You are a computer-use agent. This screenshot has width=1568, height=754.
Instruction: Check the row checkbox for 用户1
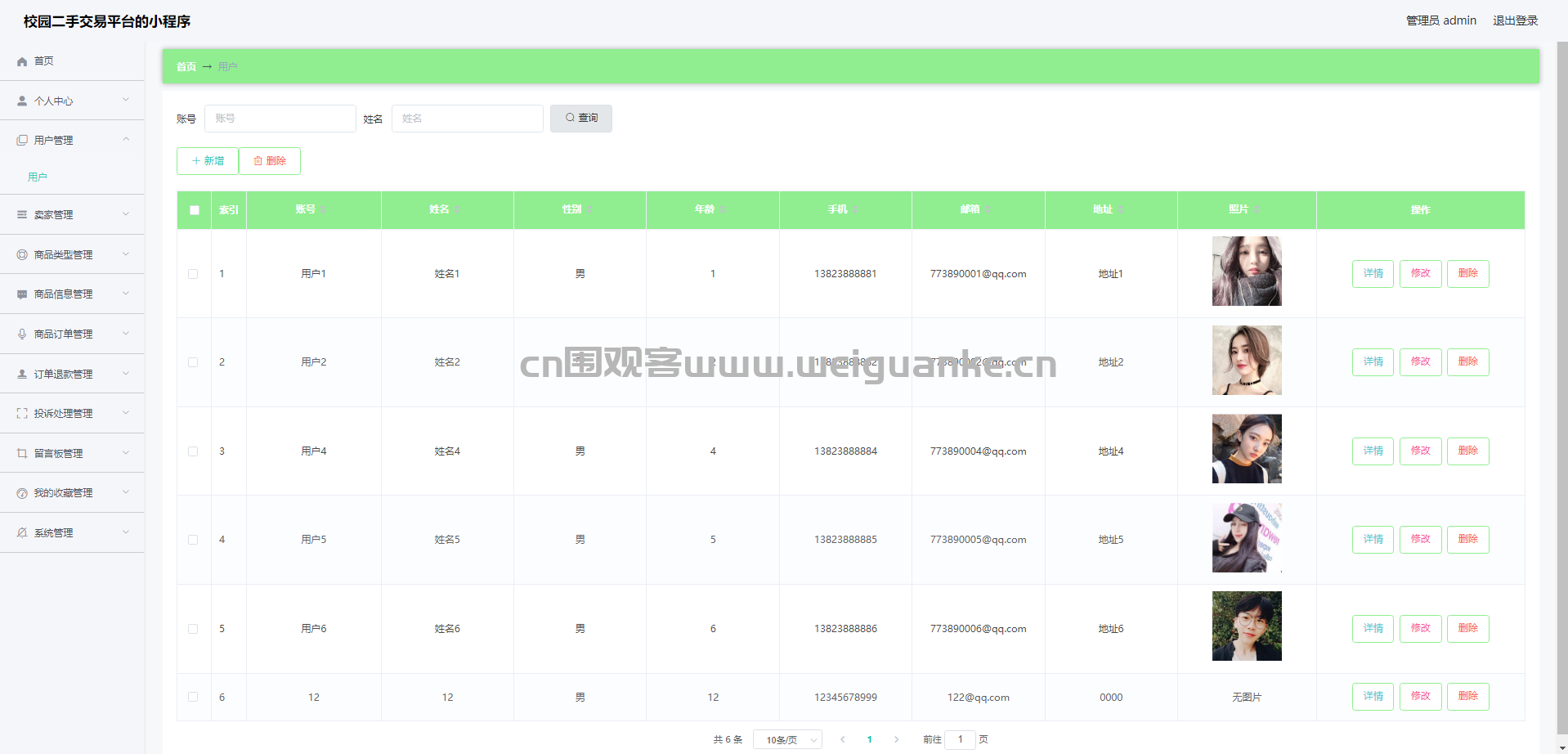click(193, 274)
